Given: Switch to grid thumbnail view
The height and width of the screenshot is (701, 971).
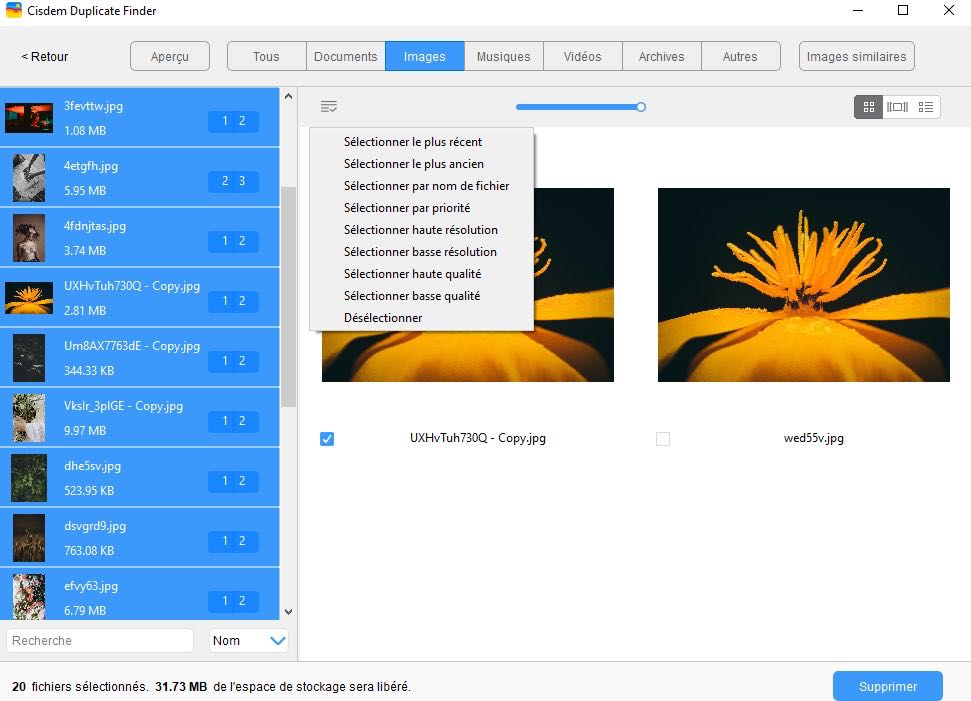Looking at the screenshot, I should (x=868, y=107).
